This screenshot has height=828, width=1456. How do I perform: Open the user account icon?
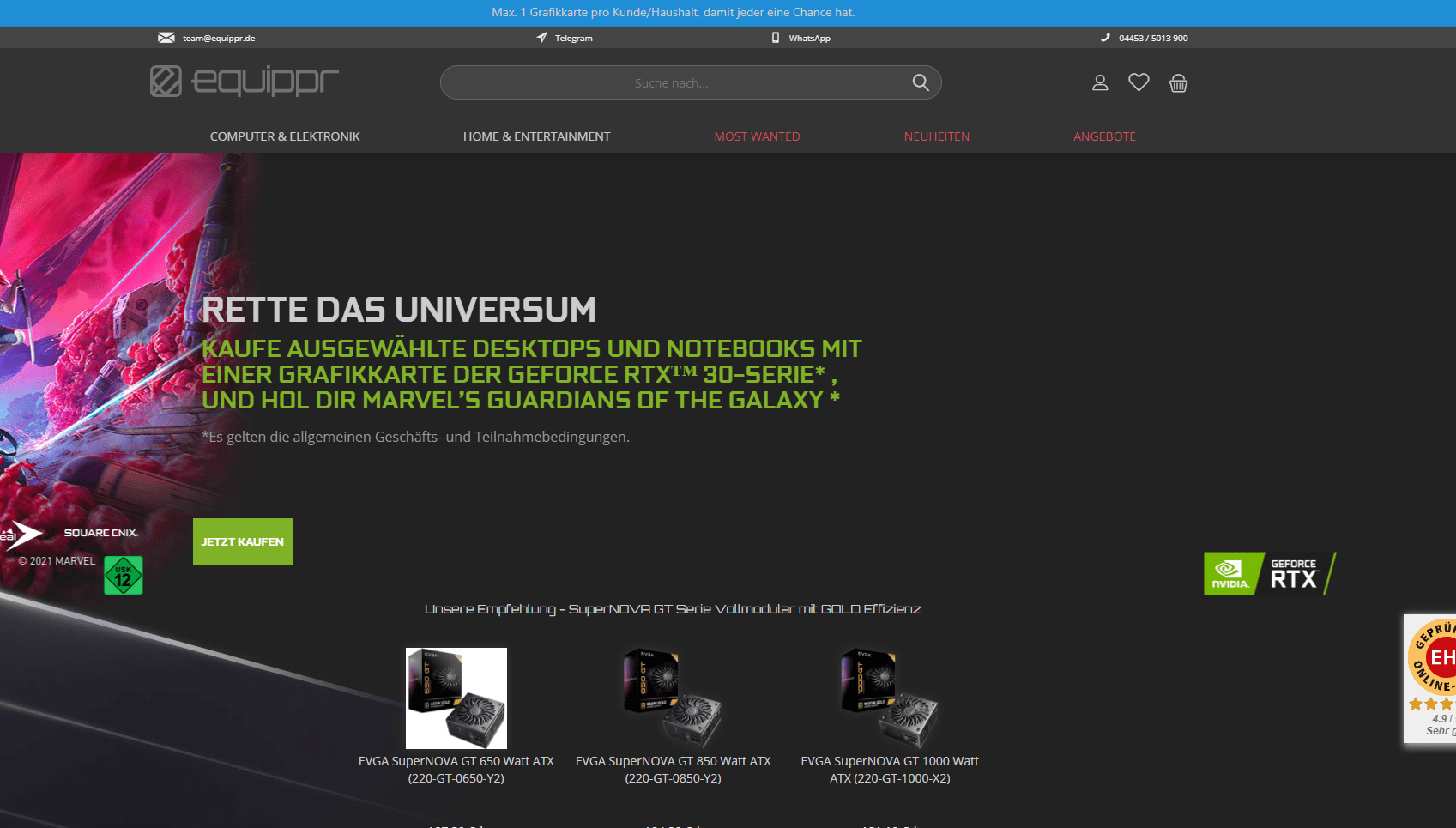pyautogui.click(x=1100, y=82)
